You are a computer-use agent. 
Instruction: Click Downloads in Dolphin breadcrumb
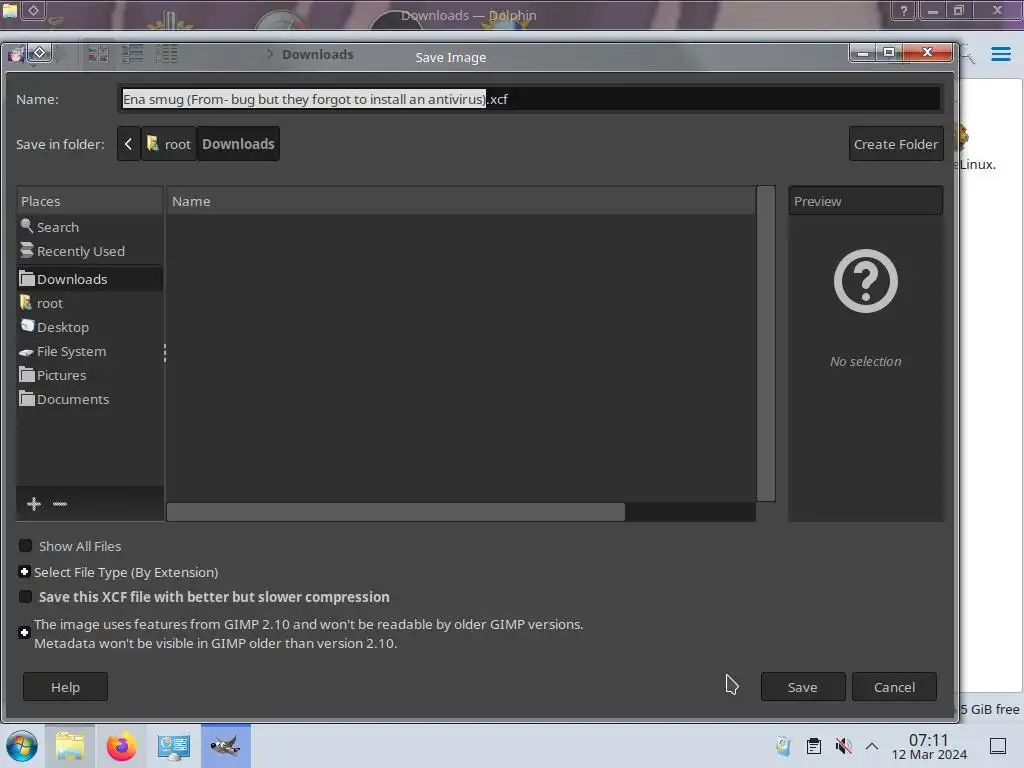click(317, 54)
